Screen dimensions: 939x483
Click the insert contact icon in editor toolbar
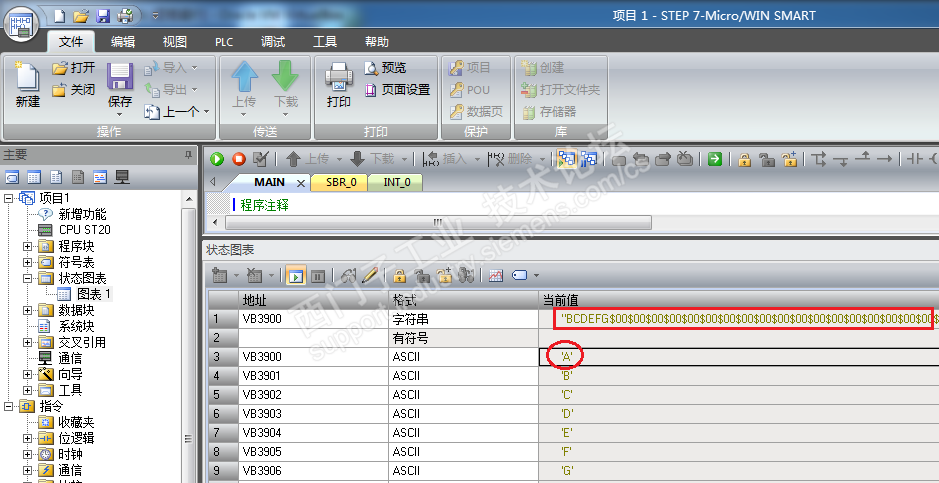(x=914, y=159)
